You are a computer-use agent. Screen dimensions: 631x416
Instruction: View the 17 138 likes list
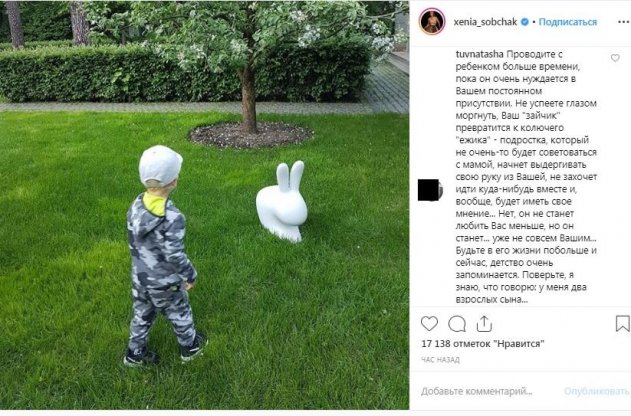point(483,344)
